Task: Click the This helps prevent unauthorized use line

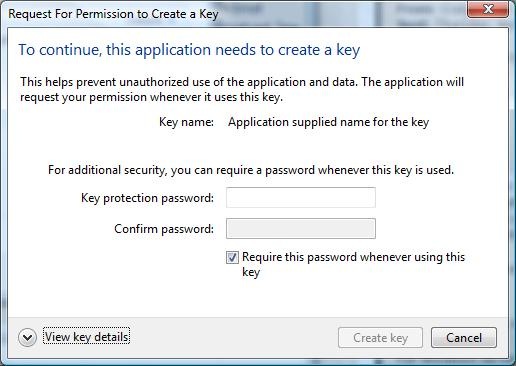Action: (x=242, y=82)
